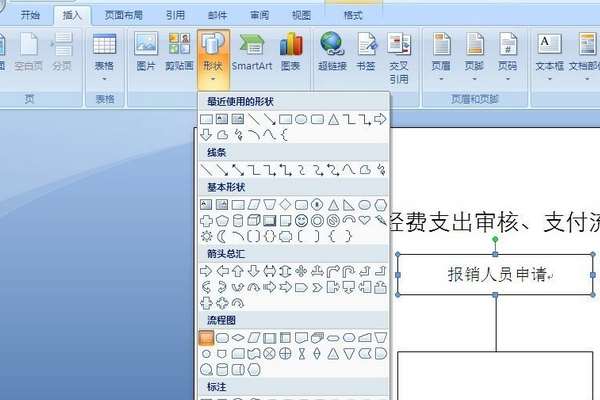
Task: Click the 页码 page number icon
Action: [508, 44]
